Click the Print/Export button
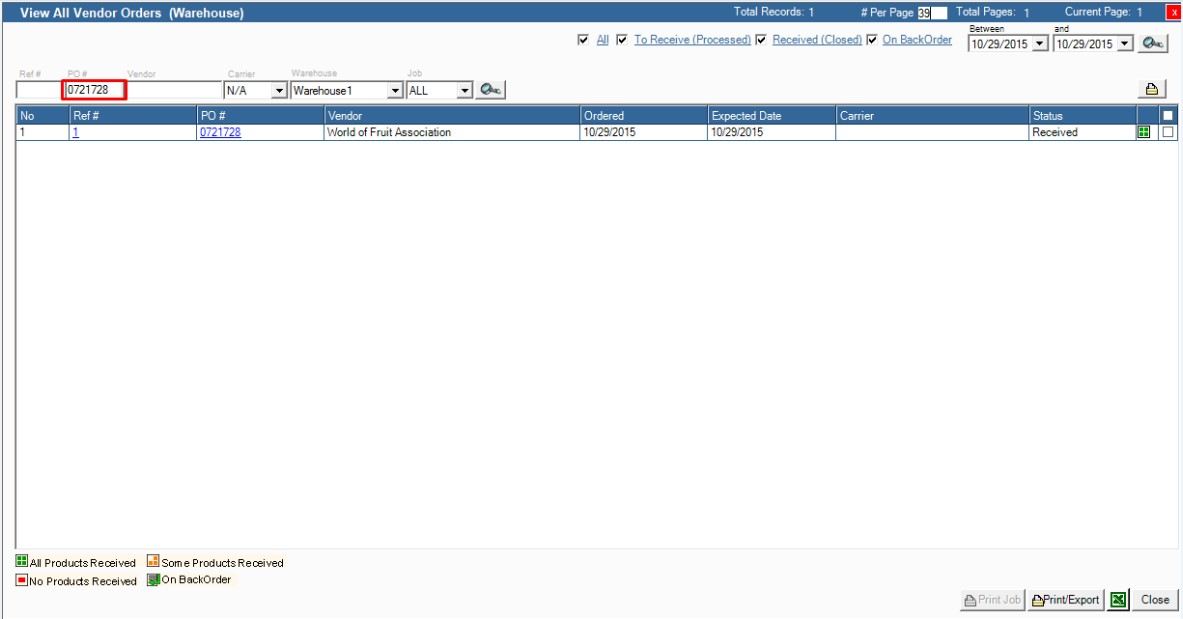 click(1066, 600)
